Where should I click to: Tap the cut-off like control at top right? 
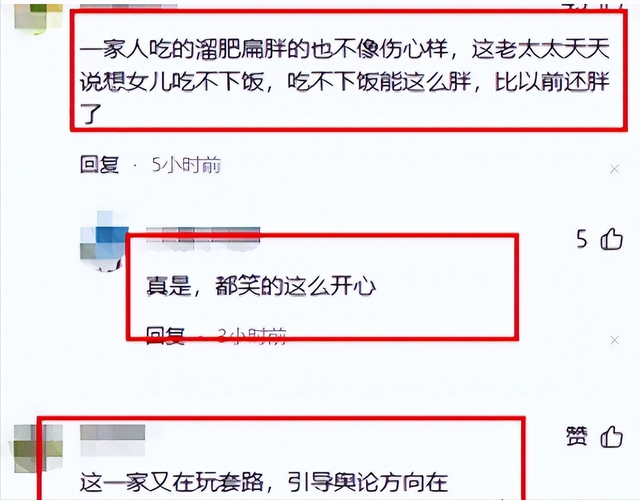tap(593, 5)
